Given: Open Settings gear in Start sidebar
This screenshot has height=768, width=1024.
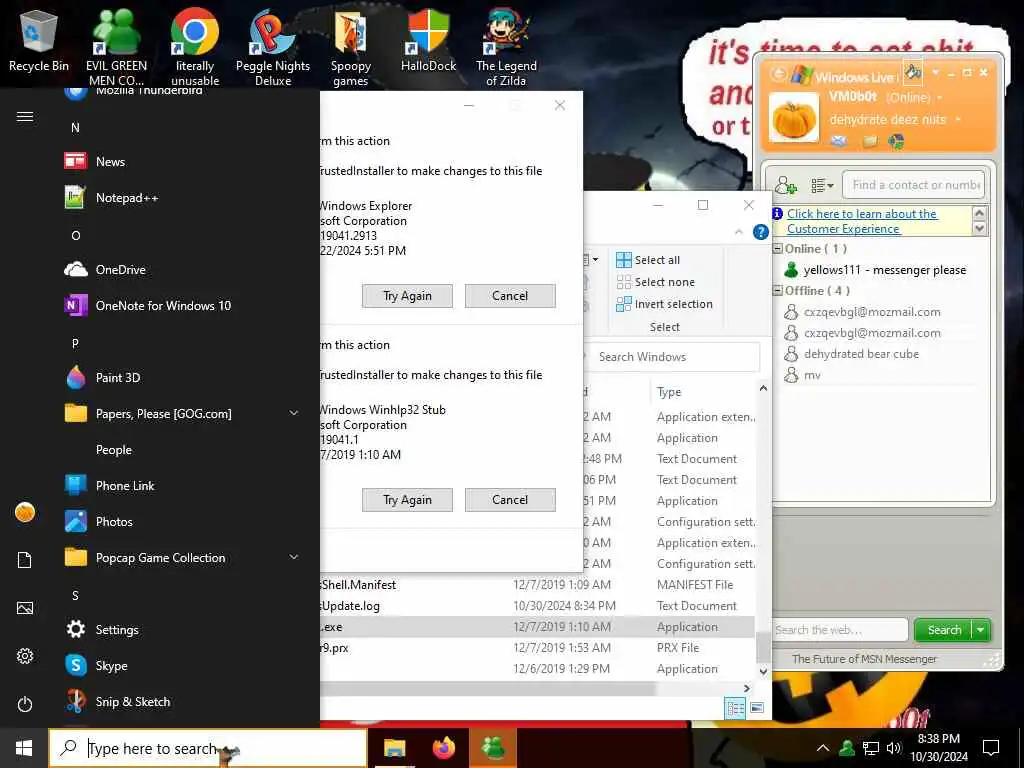Looking at the screenshot, I should point(25,656).
